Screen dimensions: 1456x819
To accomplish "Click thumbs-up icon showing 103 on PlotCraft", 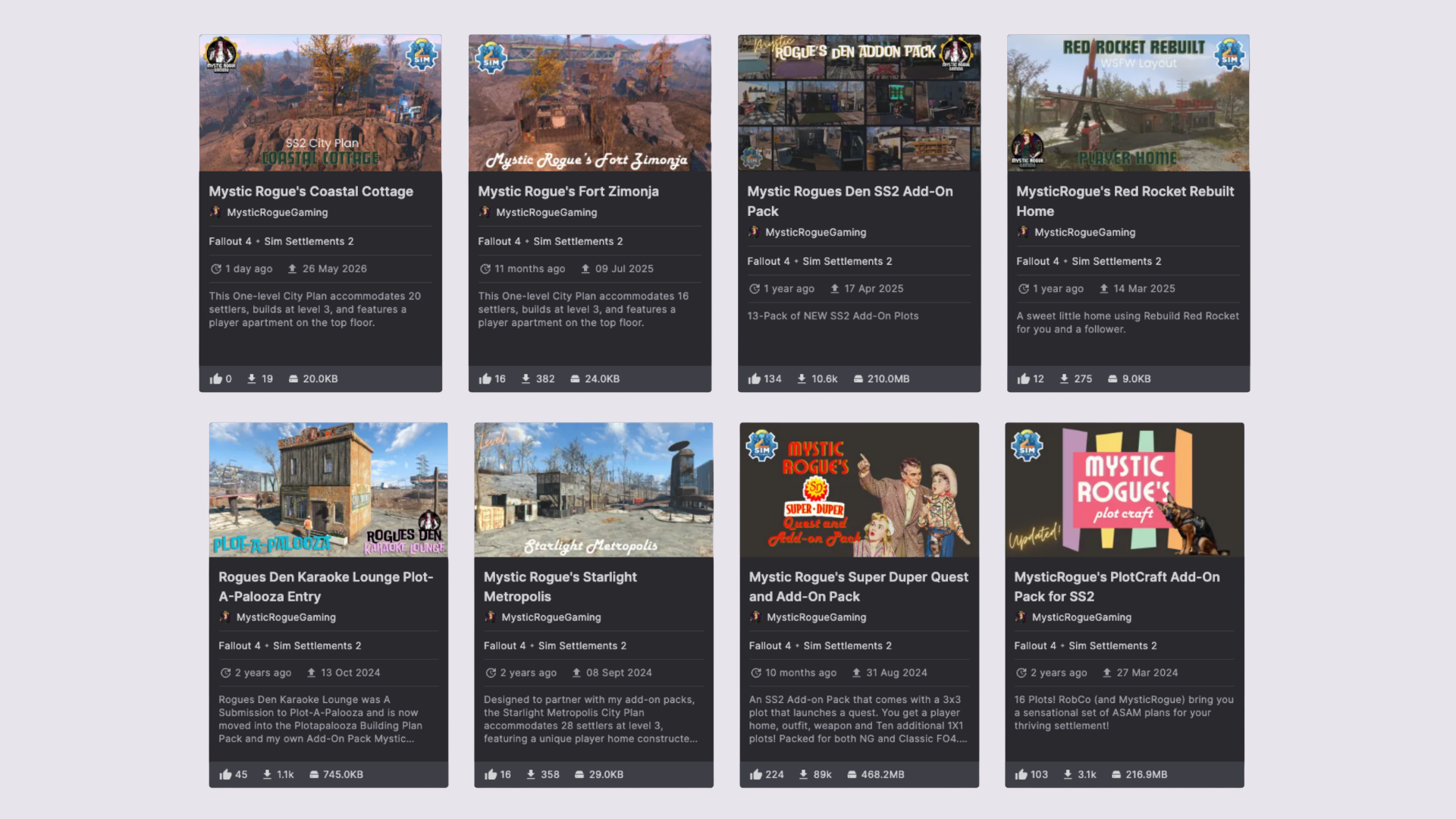I will click(x=1021, y=774).
